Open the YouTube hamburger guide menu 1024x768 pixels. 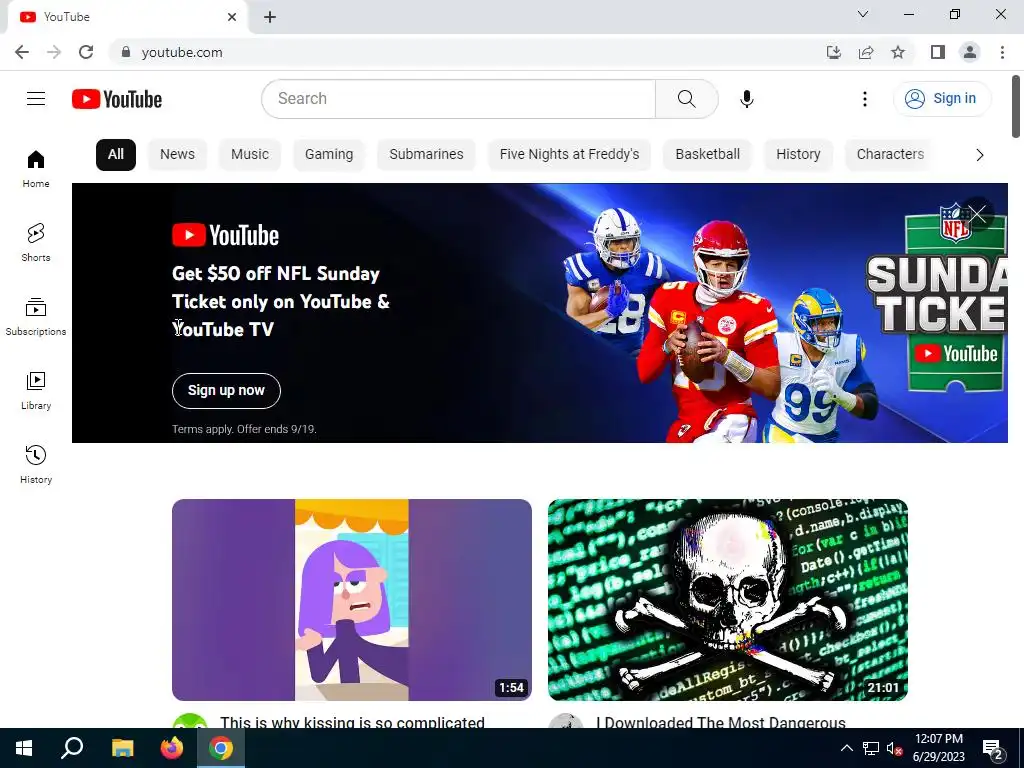click(36, 99)
